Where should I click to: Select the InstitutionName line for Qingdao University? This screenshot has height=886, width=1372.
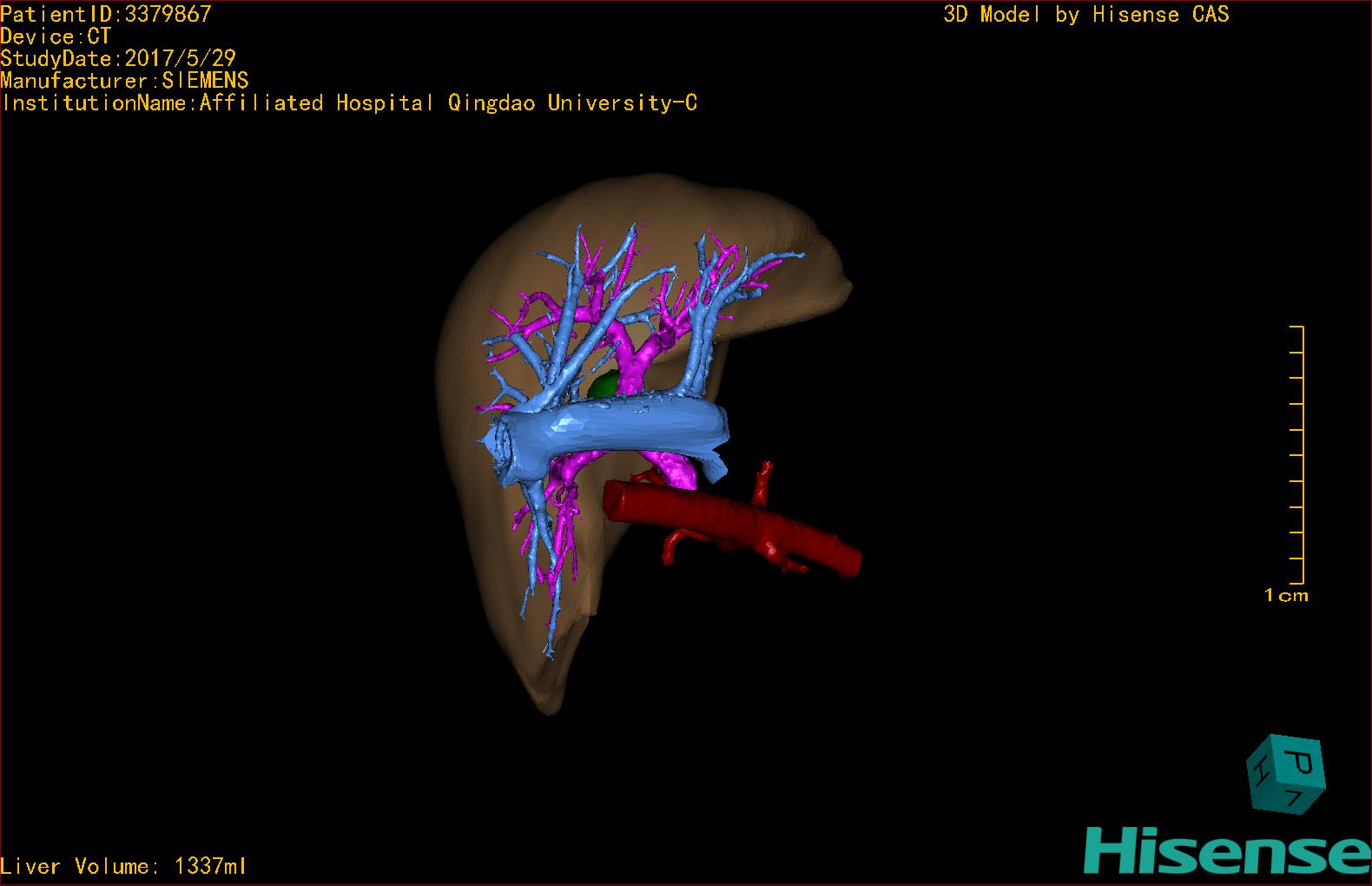(349, 103)
